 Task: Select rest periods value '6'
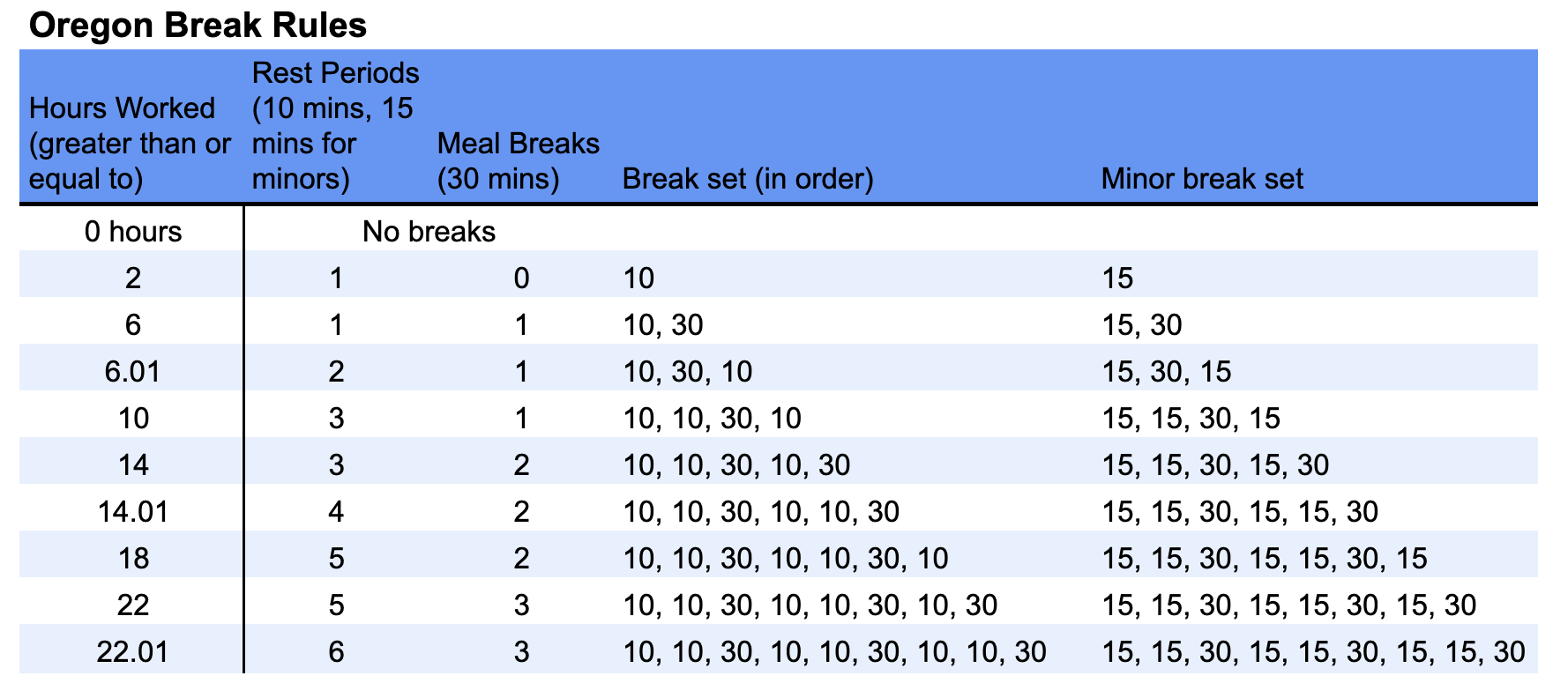[x=336, y=651]
